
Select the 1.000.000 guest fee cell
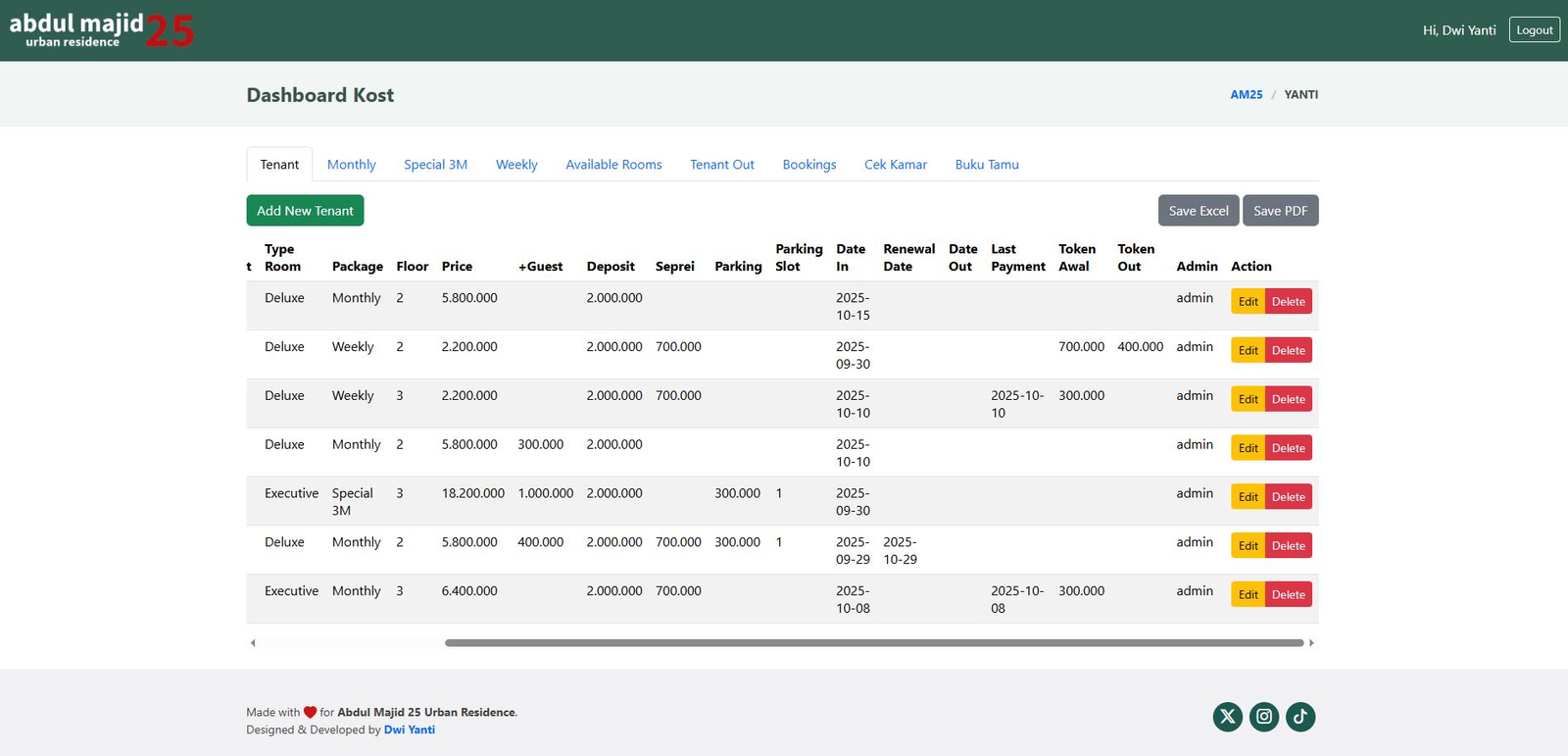click(x=546, y=493)
